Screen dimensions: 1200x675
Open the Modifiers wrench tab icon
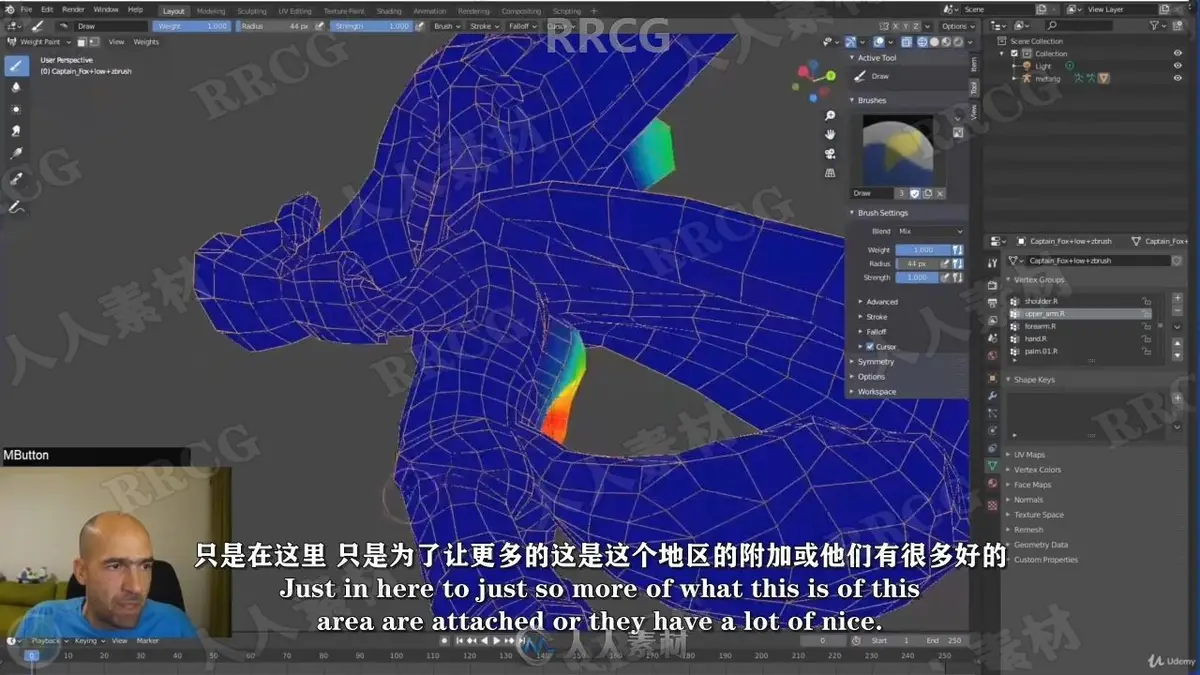point(992,396)
